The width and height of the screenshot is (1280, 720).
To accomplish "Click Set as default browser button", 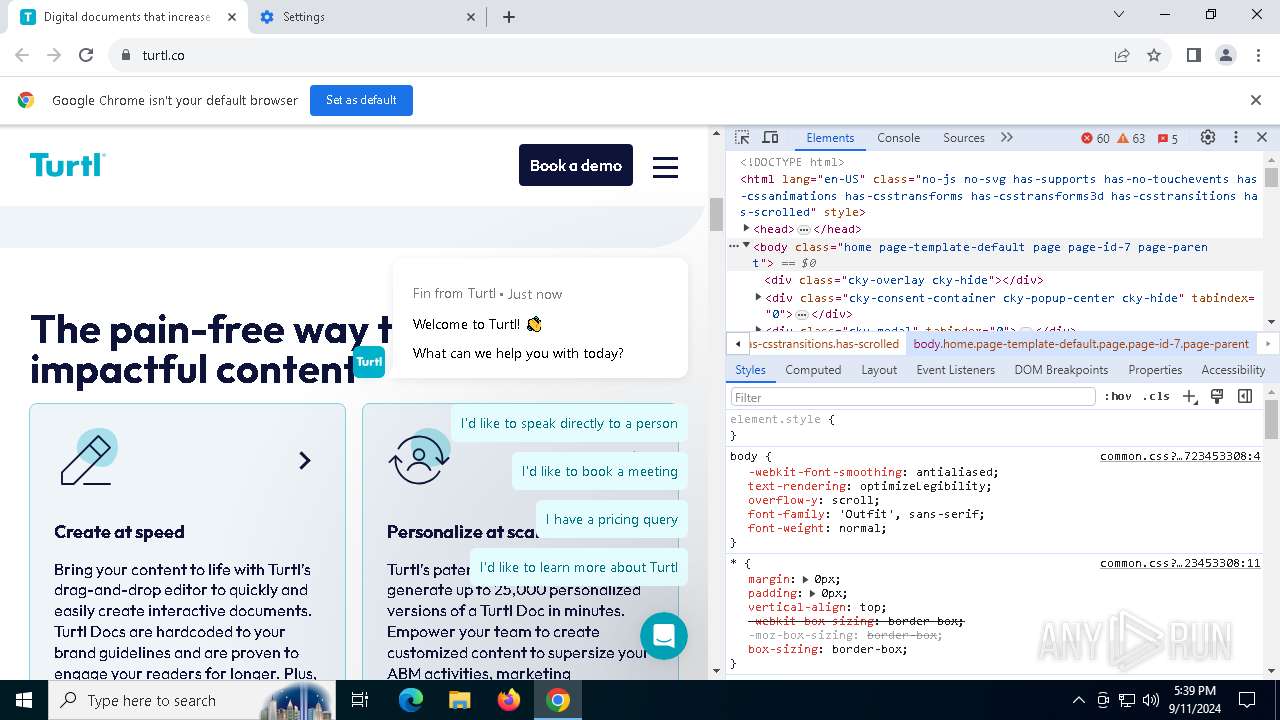I will click(x=361, y=100).
